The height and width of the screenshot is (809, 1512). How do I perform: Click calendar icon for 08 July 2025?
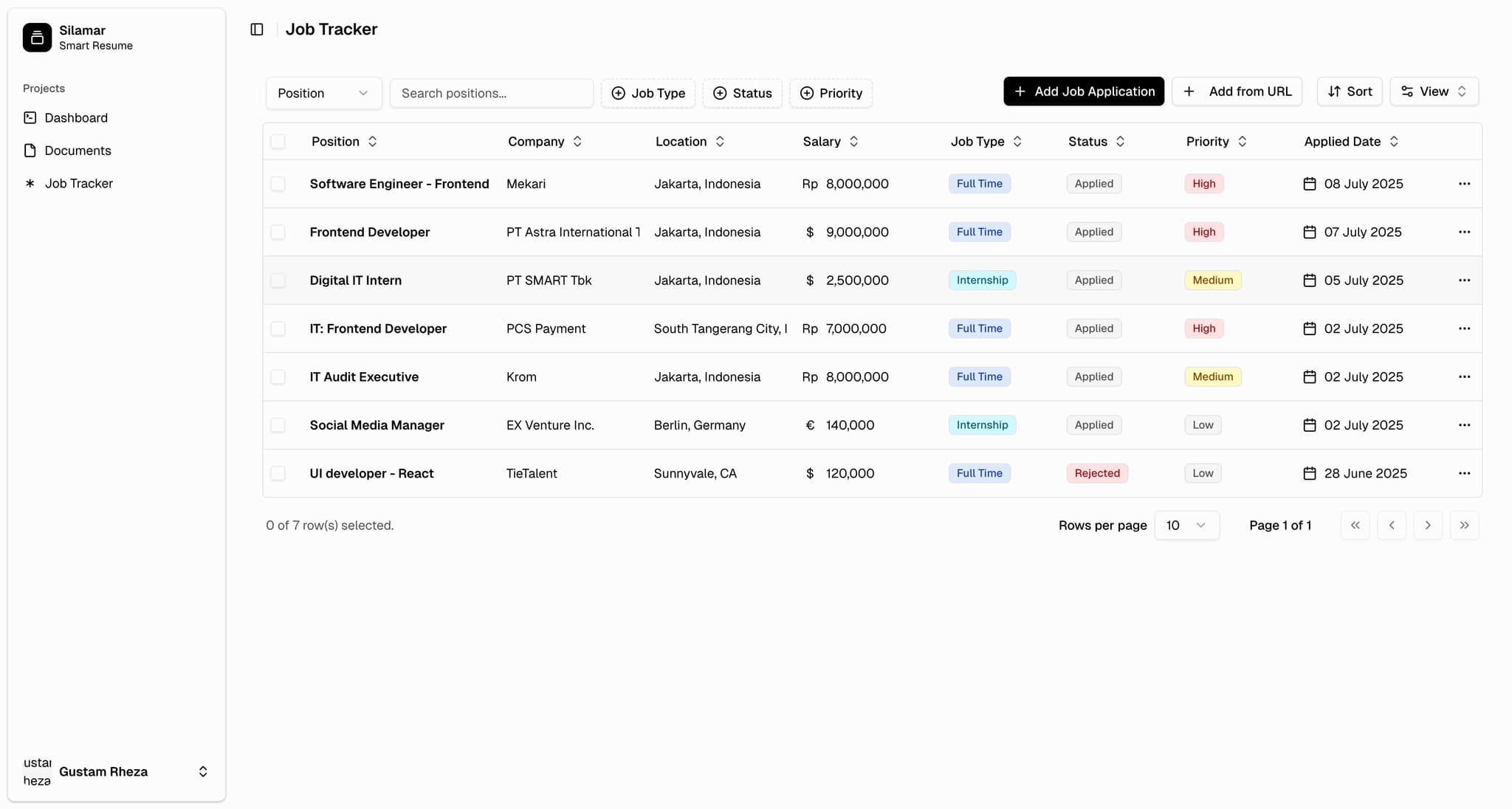(x=1310, y=184)
